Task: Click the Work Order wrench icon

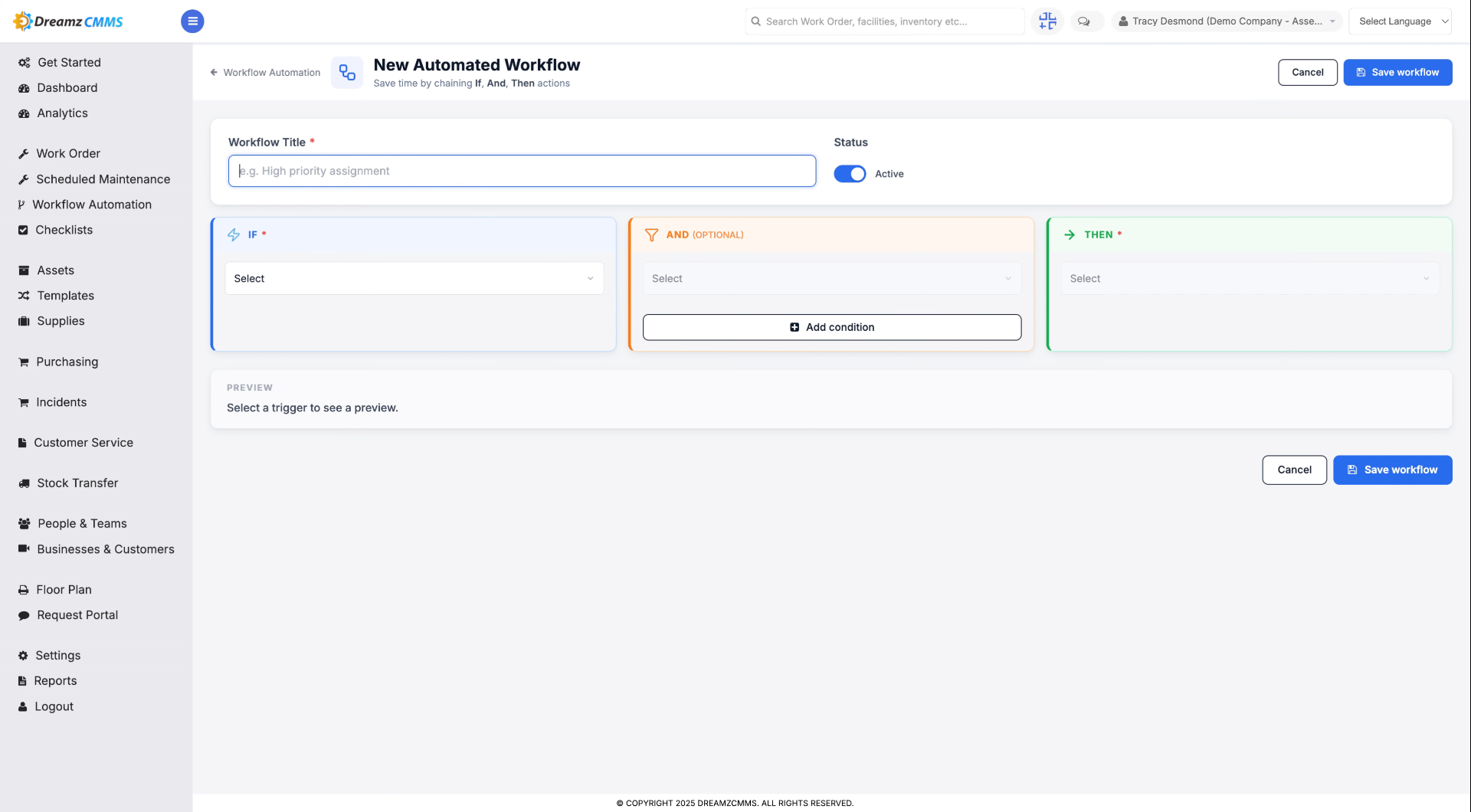Action: click(x=24, y=154)
